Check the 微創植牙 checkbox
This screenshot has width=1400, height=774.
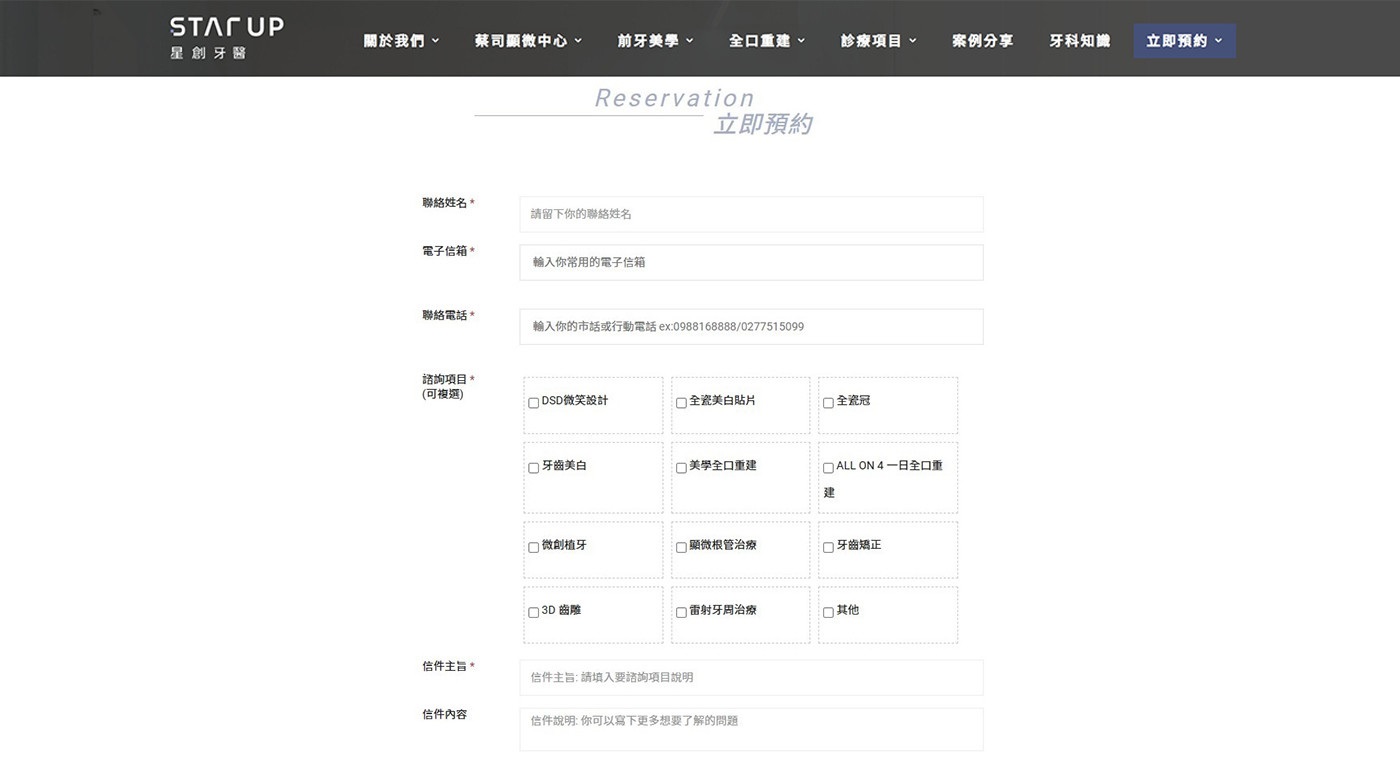point(533,548)
